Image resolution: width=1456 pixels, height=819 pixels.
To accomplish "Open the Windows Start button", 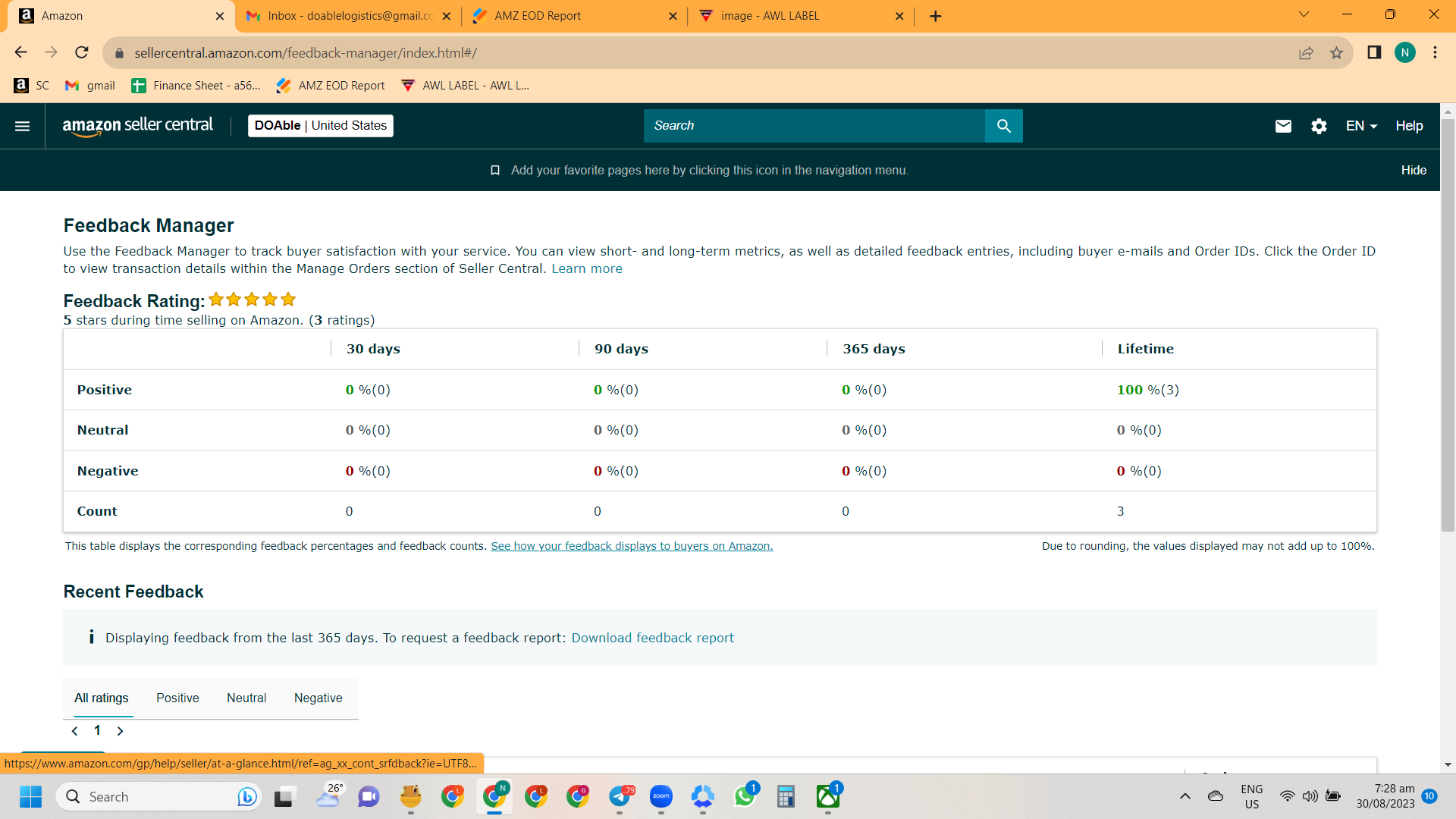I will pos(31,797).
